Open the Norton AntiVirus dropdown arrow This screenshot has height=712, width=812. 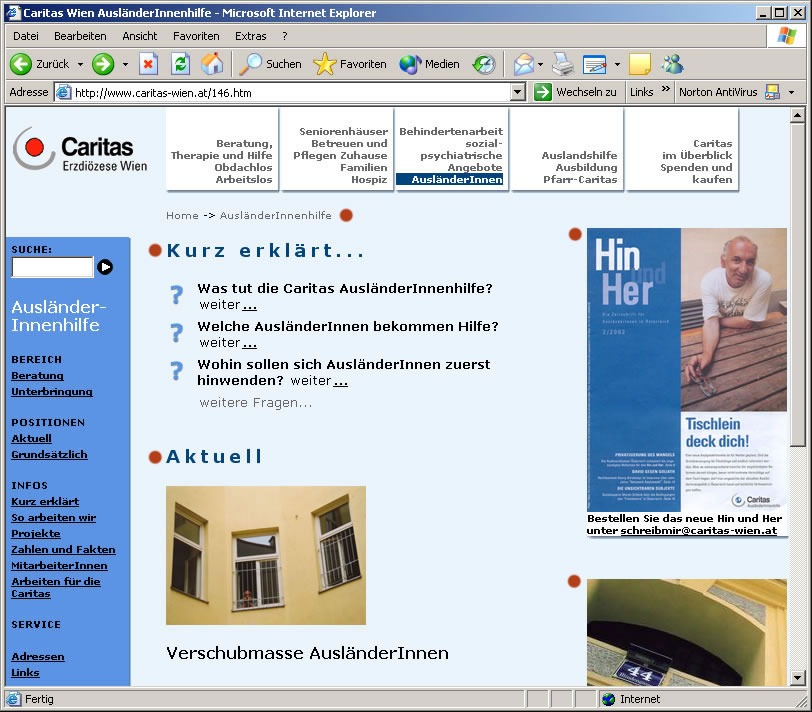pyautogui.click(x=791, y=93)
